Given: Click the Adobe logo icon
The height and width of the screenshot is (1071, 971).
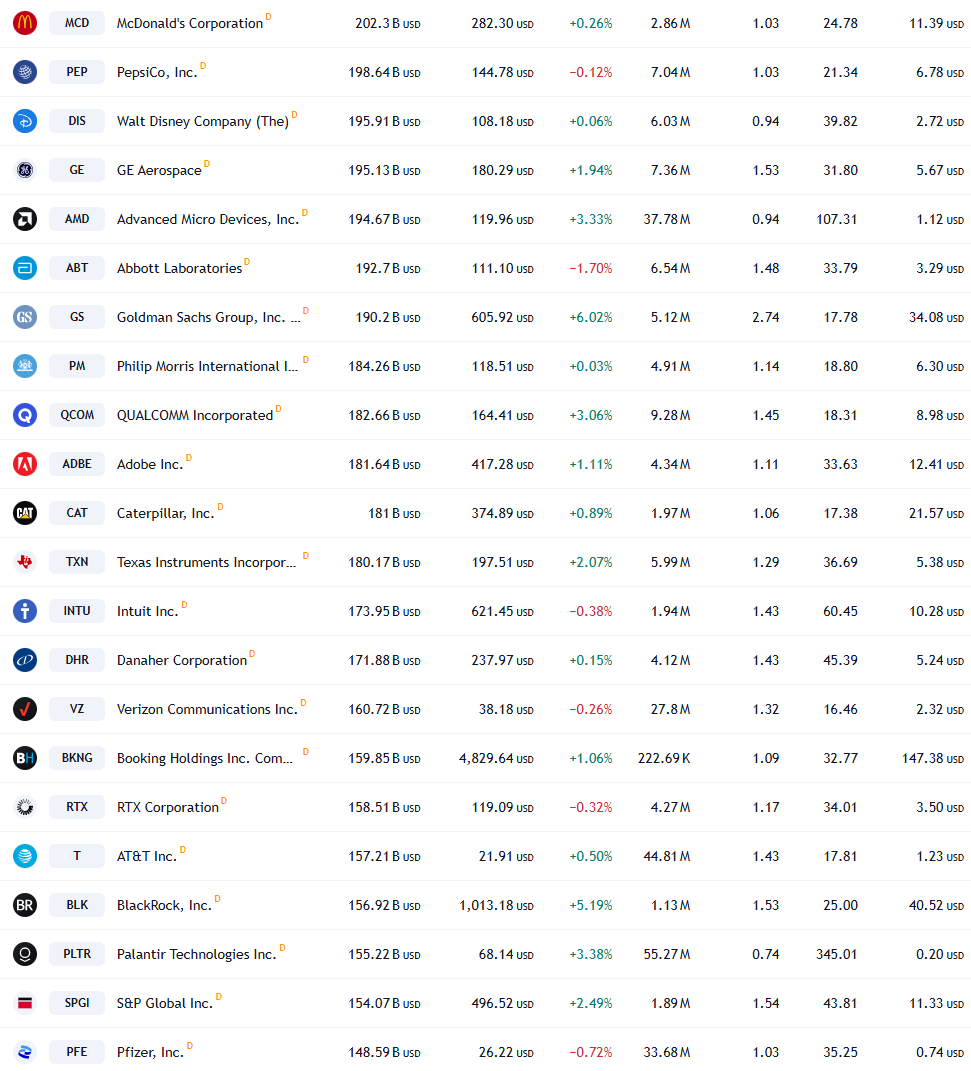Looking at the screenshot, I should click(x=25, y=464).
